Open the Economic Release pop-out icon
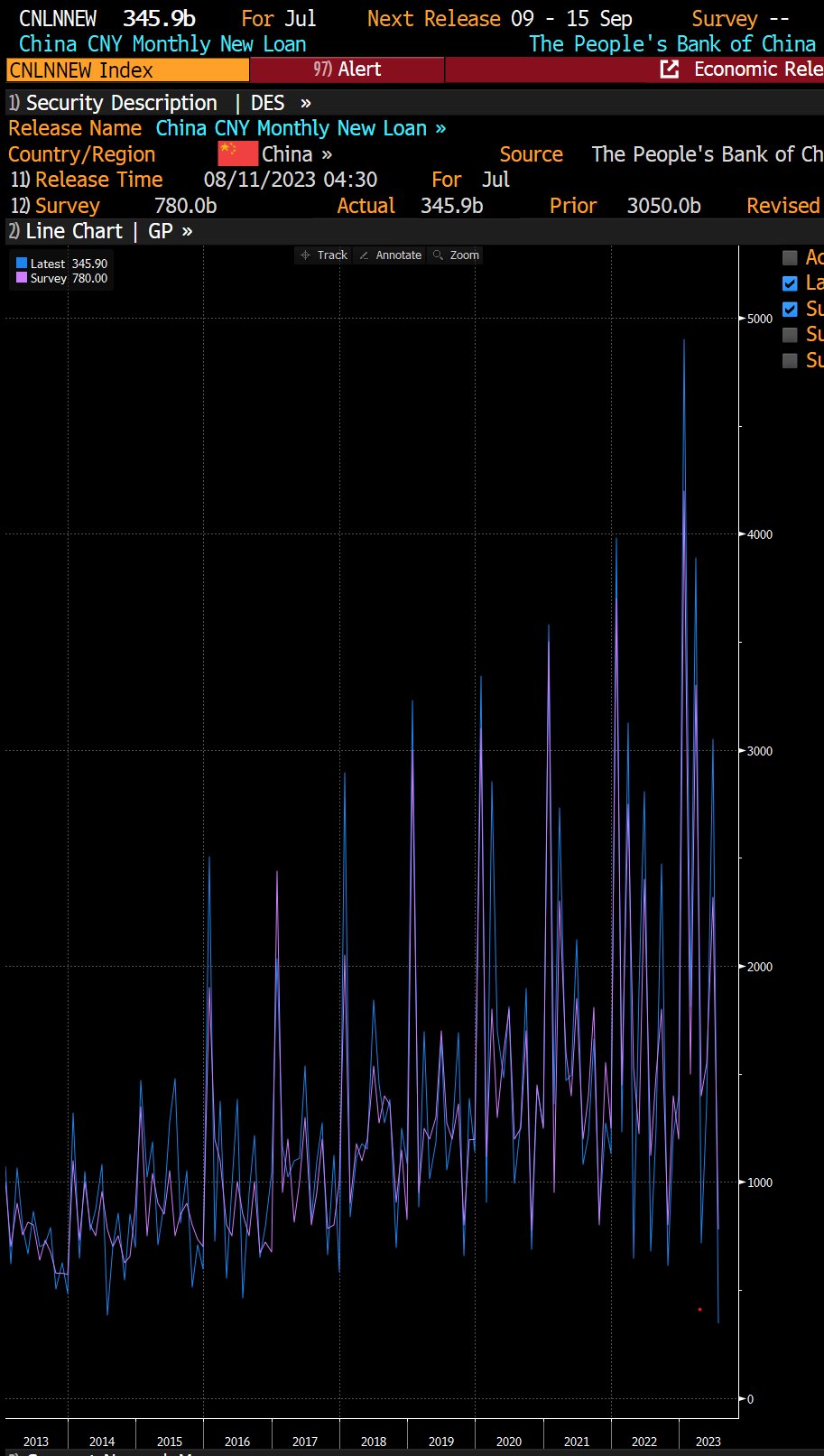 click(670, 70)
